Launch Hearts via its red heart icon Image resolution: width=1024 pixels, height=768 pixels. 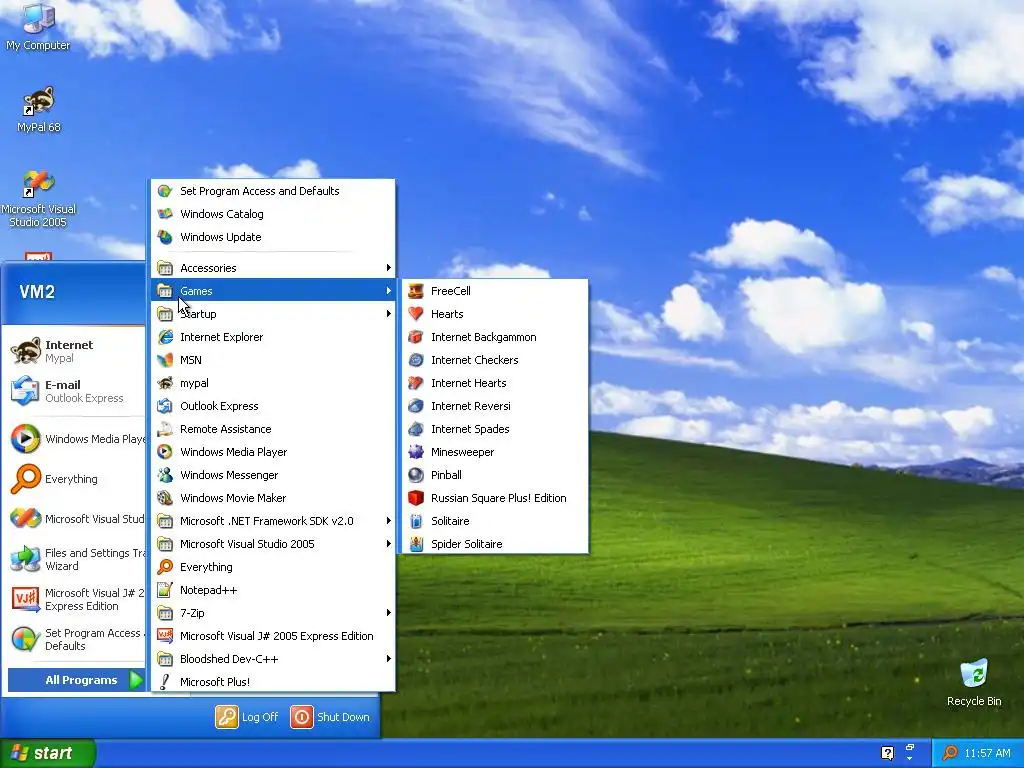pyautogui.click(x=416, y=314)
